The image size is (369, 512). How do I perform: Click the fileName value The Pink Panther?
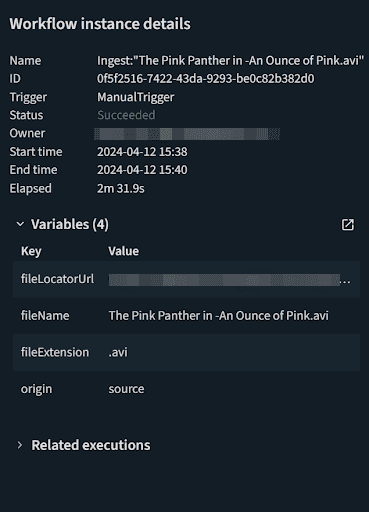coord(218,316)
